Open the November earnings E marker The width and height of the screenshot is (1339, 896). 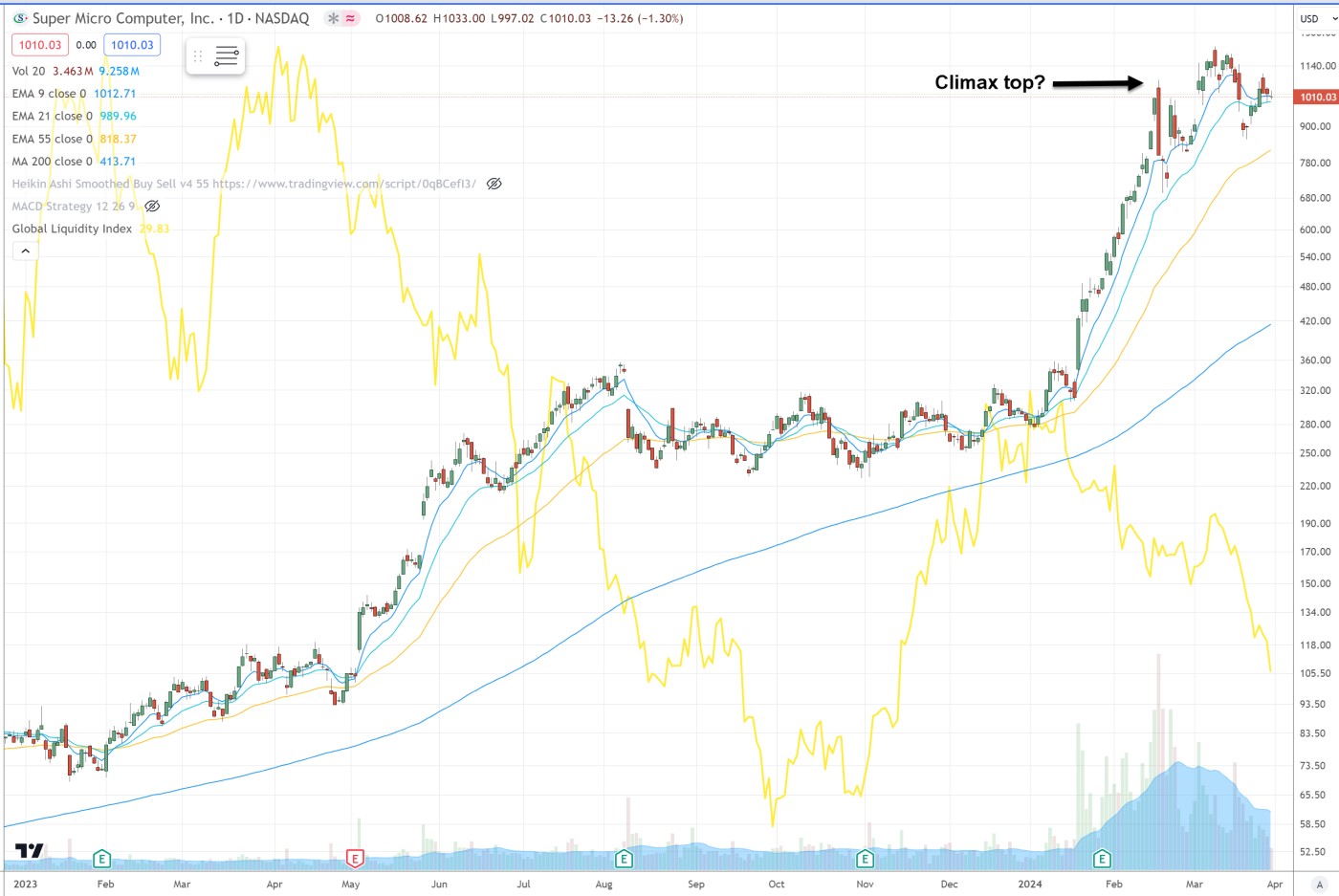865,859
